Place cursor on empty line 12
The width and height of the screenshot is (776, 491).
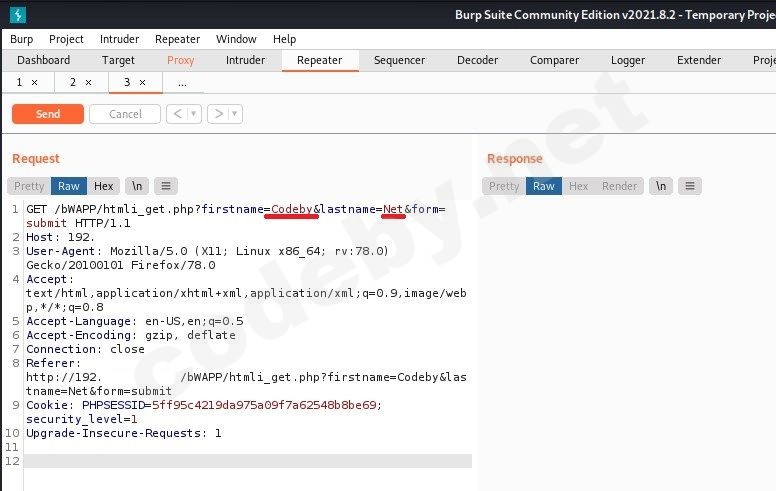coord(247,461)
